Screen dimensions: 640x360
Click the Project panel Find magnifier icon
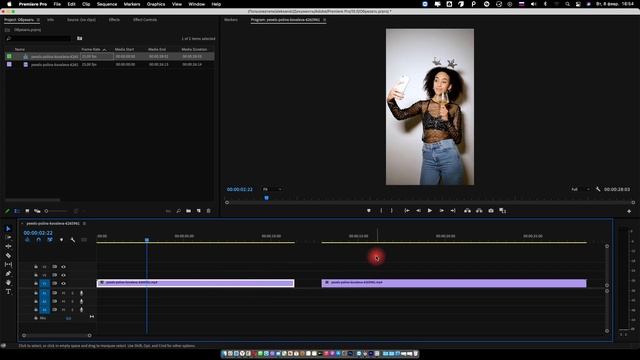[x=178, y=211]
